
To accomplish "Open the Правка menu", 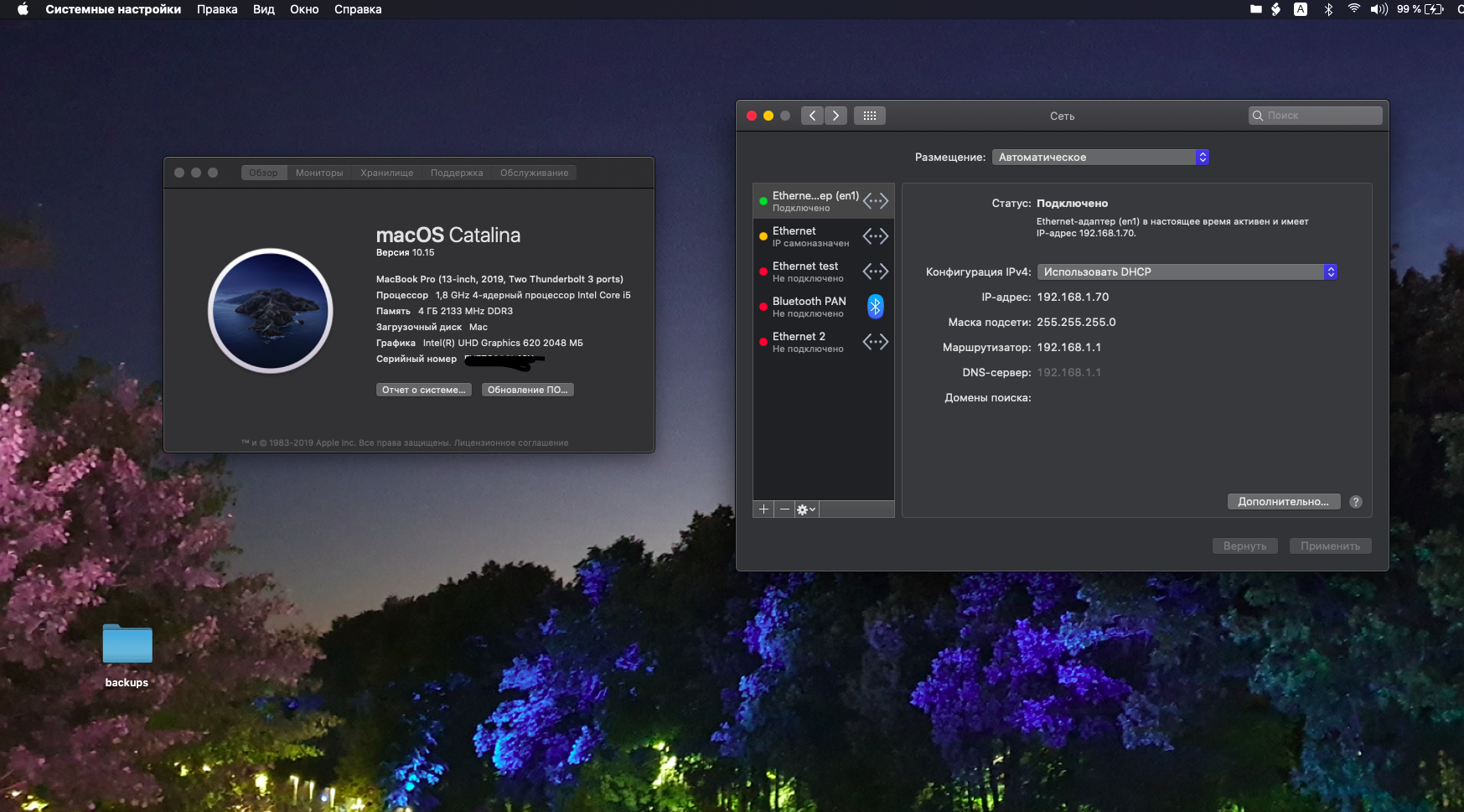I will pyautogui.click(x=217, y=9).
